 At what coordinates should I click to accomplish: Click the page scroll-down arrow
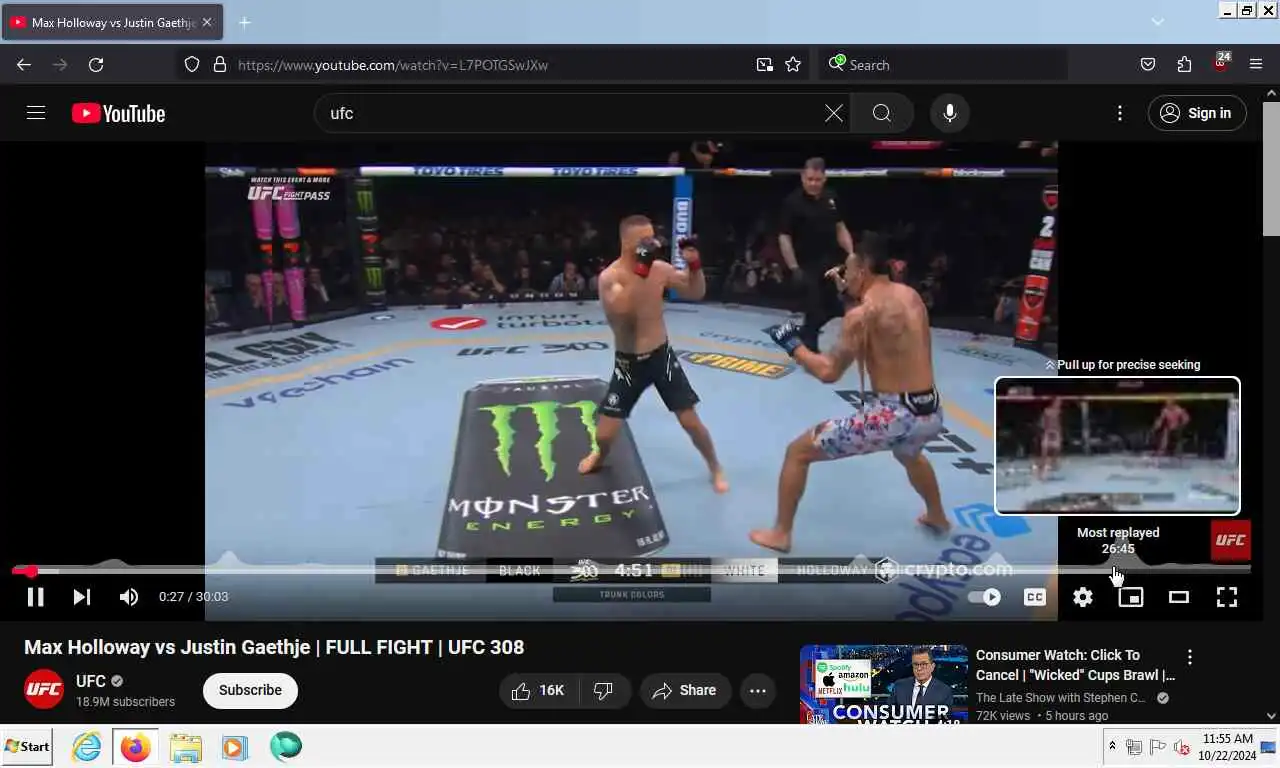(x=1271, y=715)
